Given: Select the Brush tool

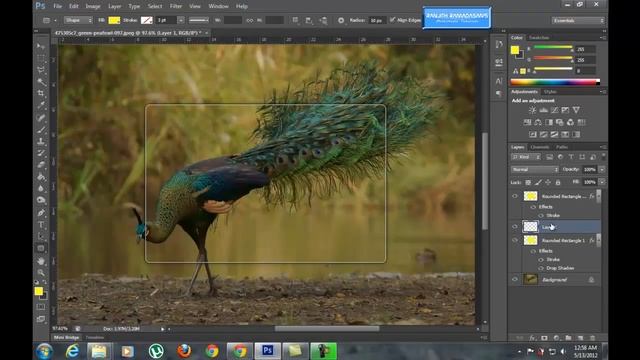Looking at the screenshot, I should pos(41,130).
